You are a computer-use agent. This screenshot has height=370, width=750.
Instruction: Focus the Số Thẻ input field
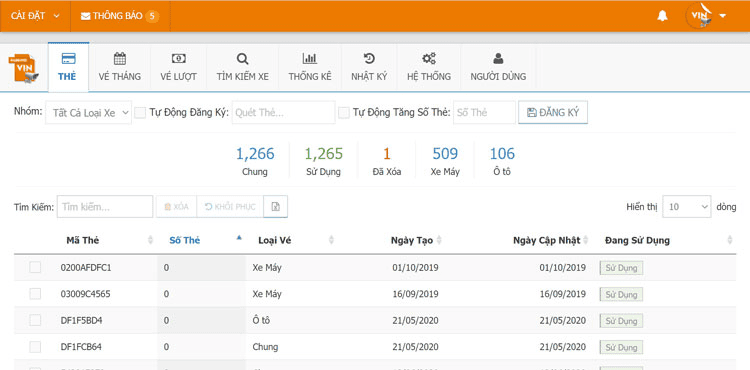pyautogui.click(x=484, y=112)
